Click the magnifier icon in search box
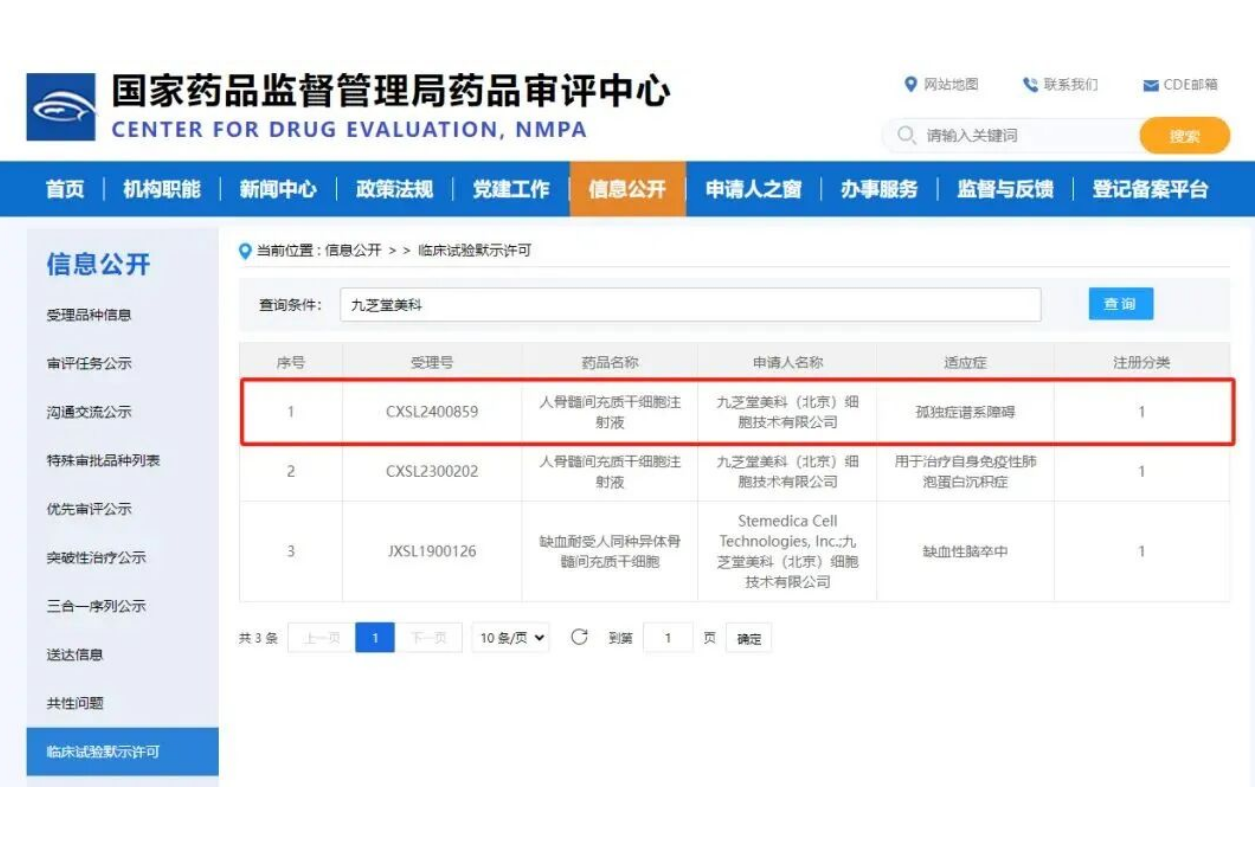This screenshot has height=861, width=1255. [906, 135]
